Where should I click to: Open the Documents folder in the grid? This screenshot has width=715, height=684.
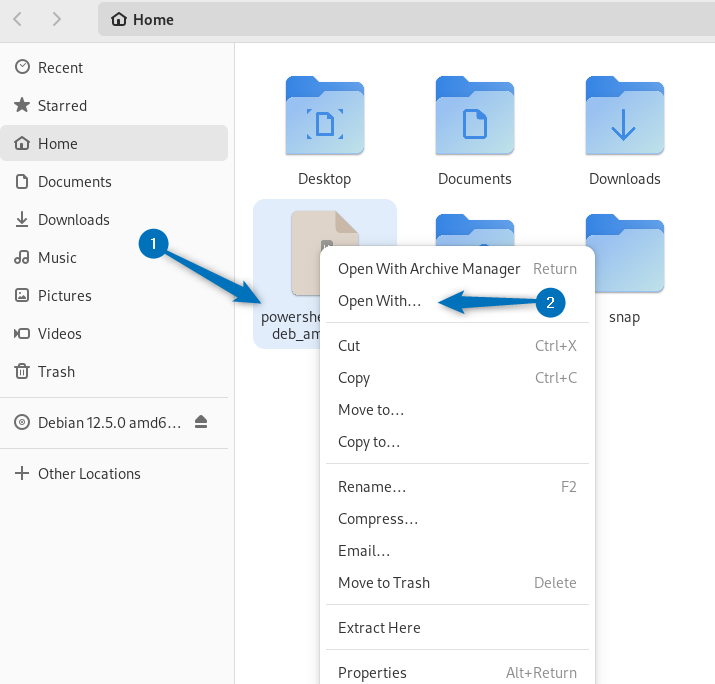[x=474, y=117]
